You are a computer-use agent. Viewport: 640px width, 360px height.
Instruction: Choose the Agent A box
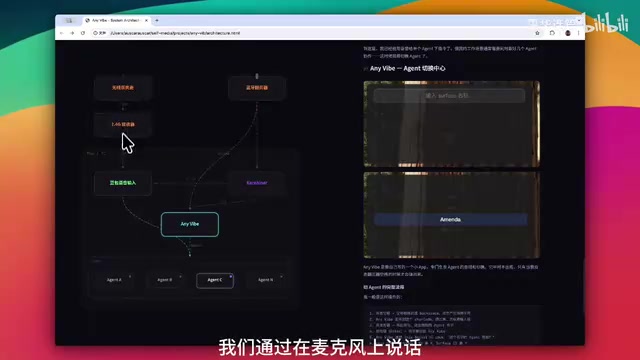click(x=114, y=280)
